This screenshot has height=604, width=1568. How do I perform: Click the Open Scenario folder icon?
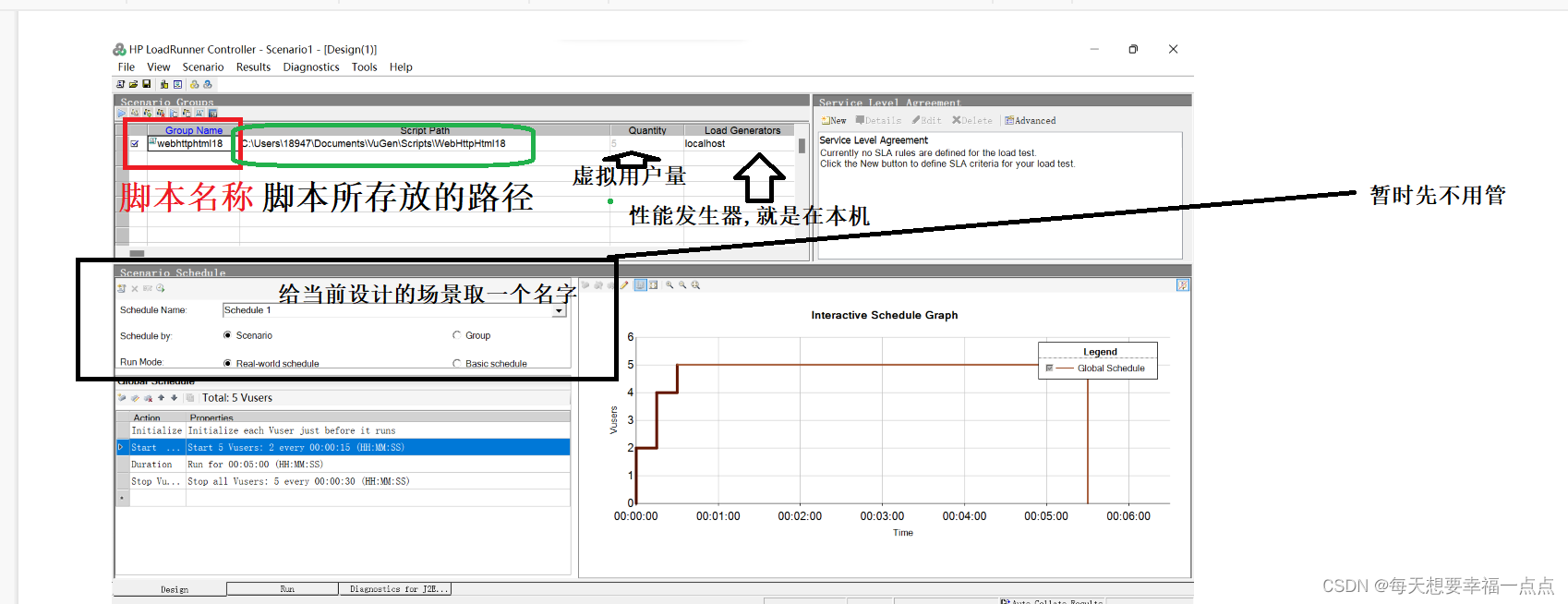(133, 84)
